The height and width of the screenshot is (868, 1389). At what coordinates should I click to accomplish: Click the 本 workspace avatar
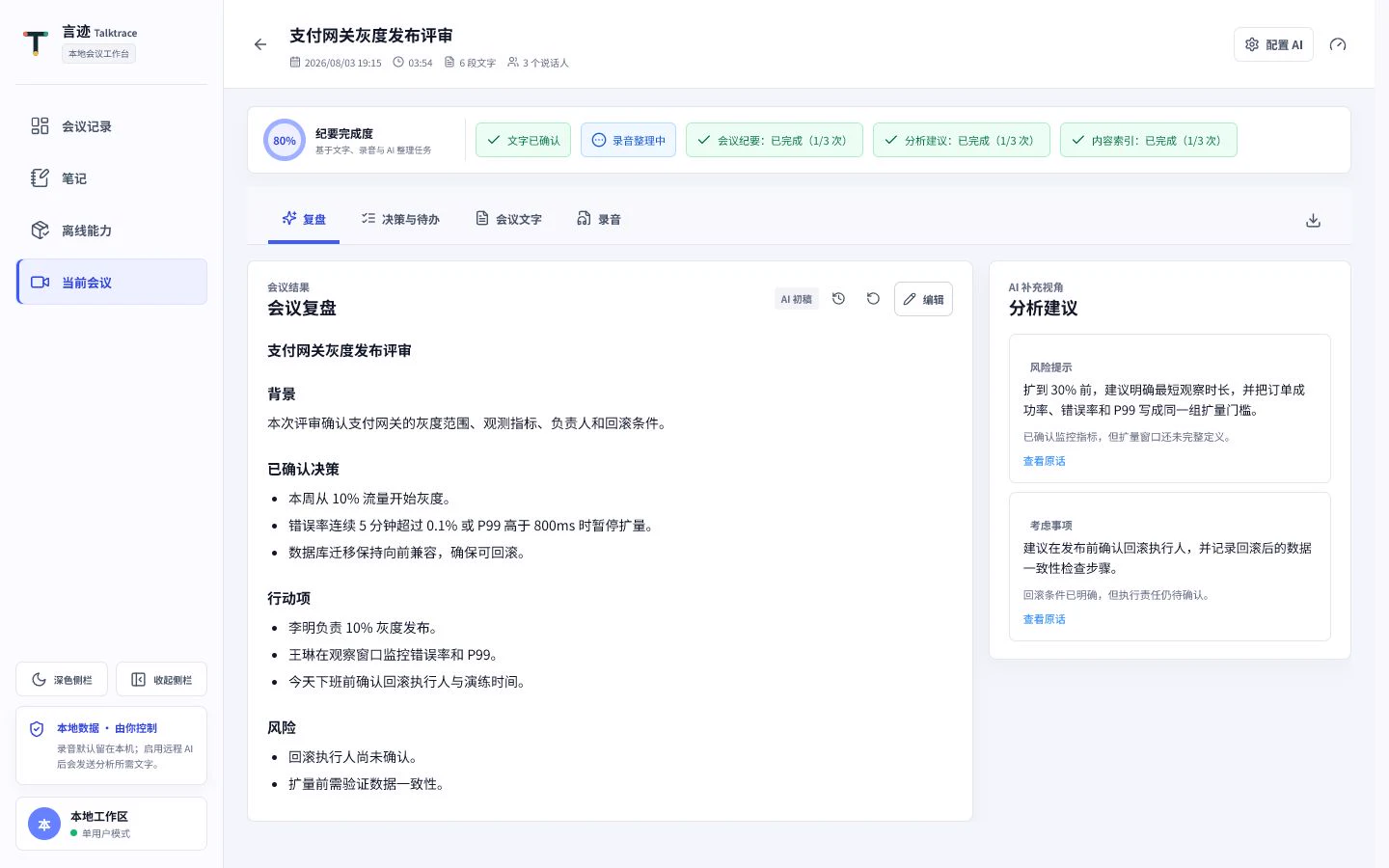coord(44,824)
